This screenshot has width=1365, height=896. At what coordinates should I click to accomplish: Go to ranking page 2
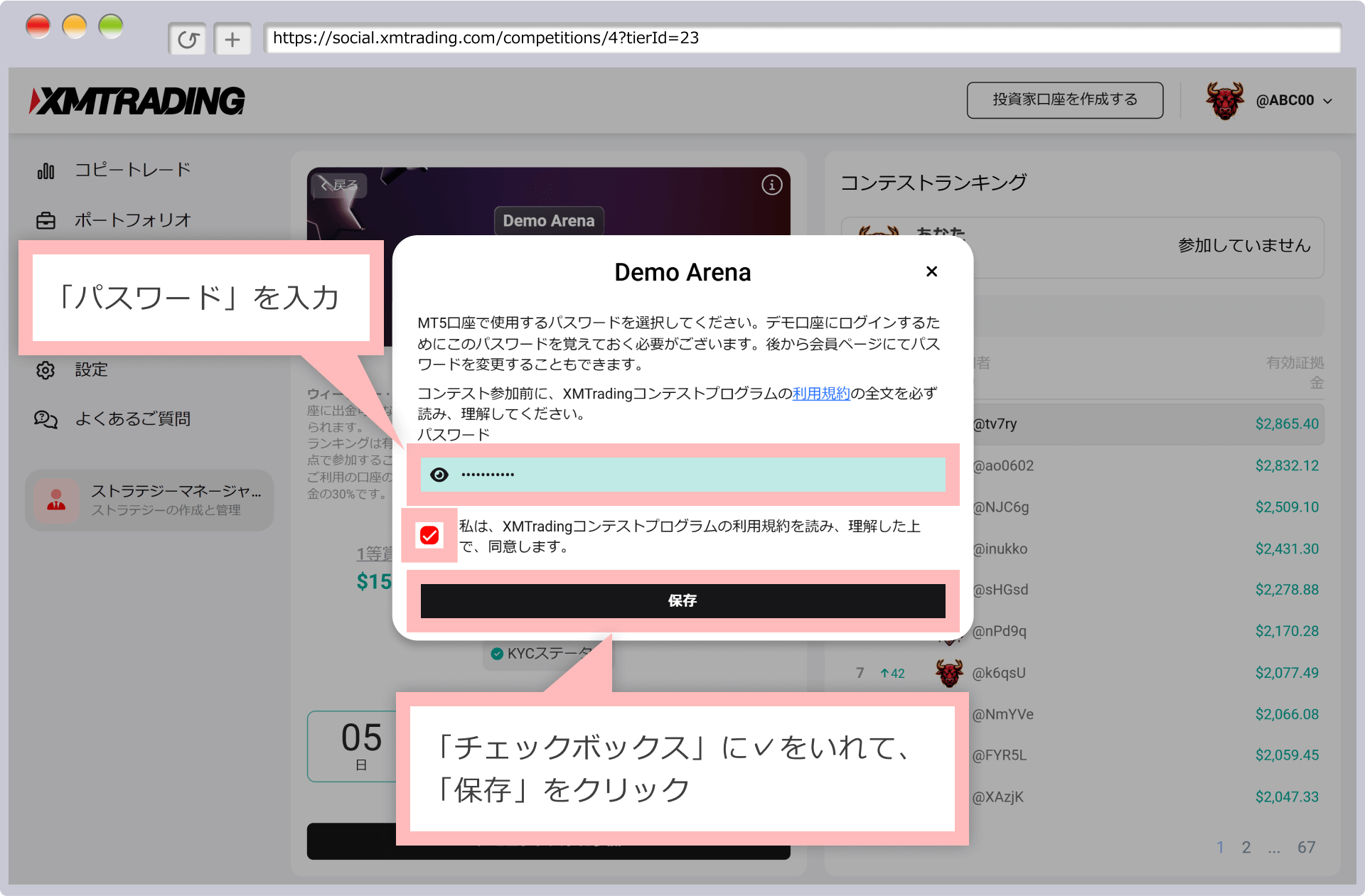click(1246, 847)
